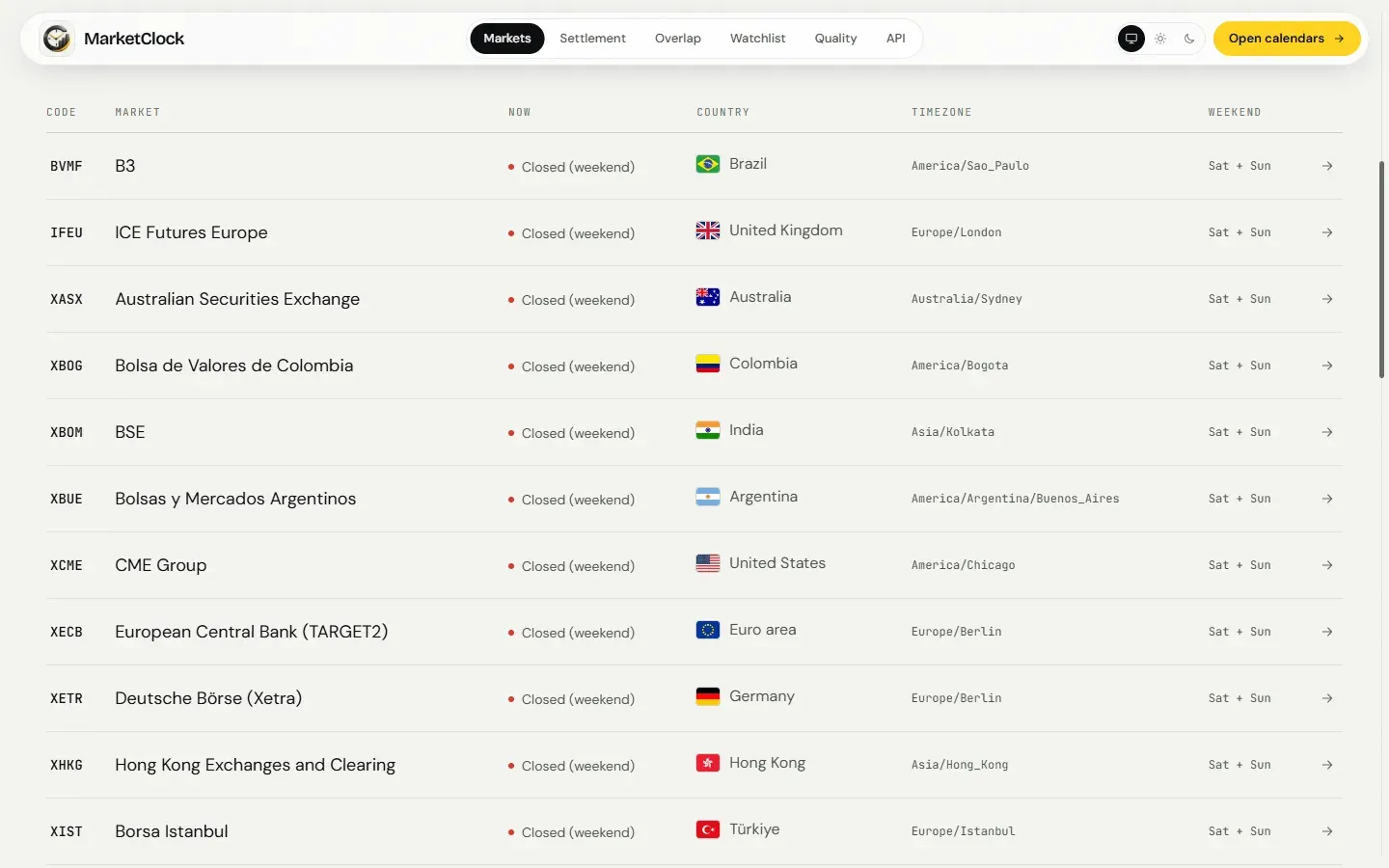Click the WEEKEND column header
This screenshot has width=1389, height=868.
point(1235,112)
